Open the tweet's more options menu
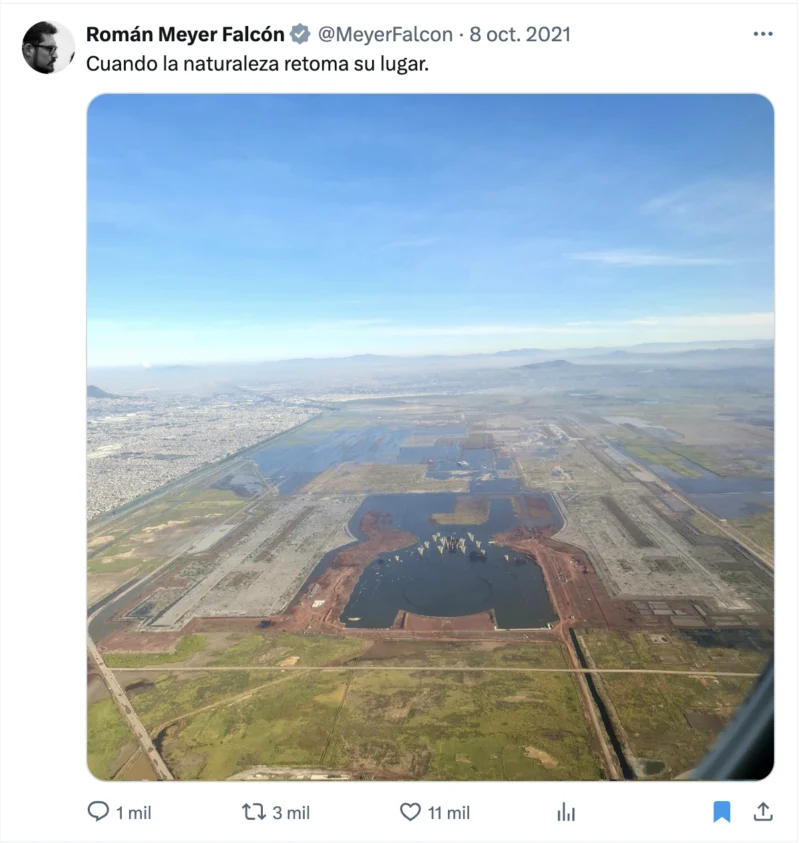This screenshot has width=800, height=843. (x=763, y=34)
